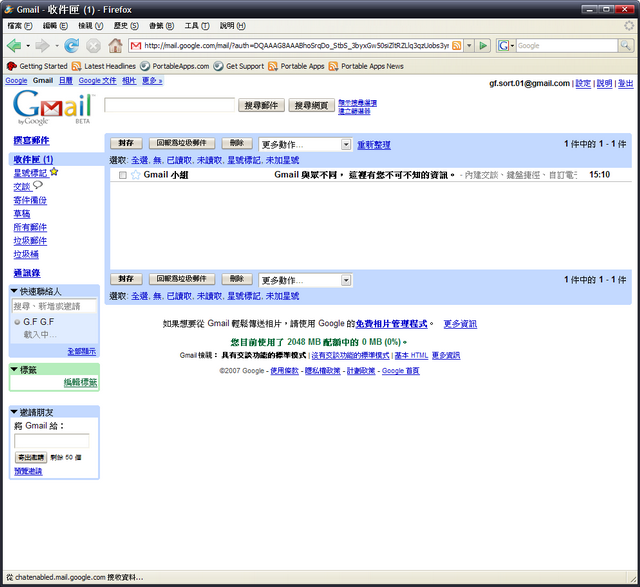Click the activity throbber icon near the menu bar
Screen dimensions: 640x587
629,26
